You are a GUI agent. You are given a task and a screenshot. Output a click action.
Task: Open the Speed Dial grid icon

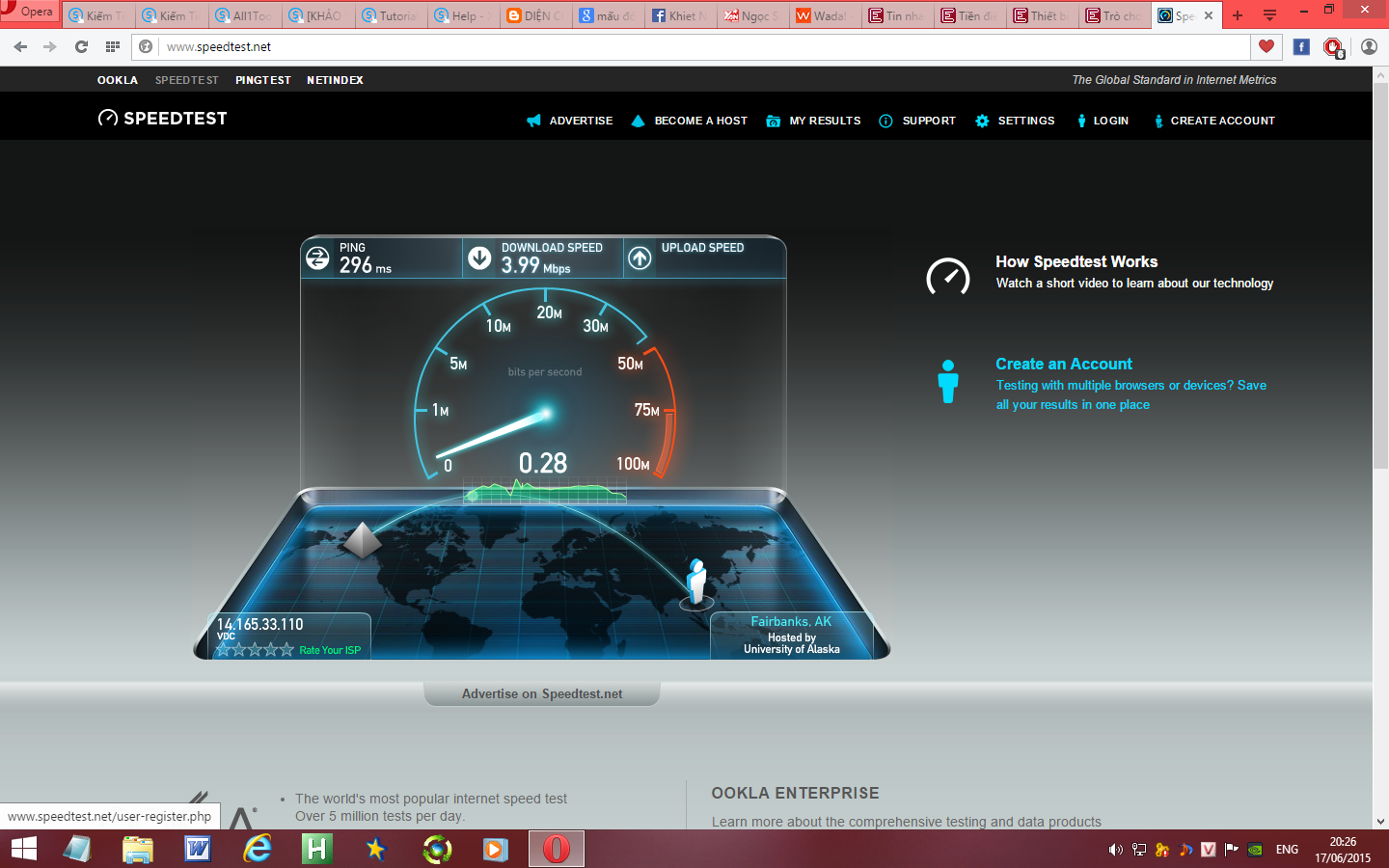click(x=113, y=46)
